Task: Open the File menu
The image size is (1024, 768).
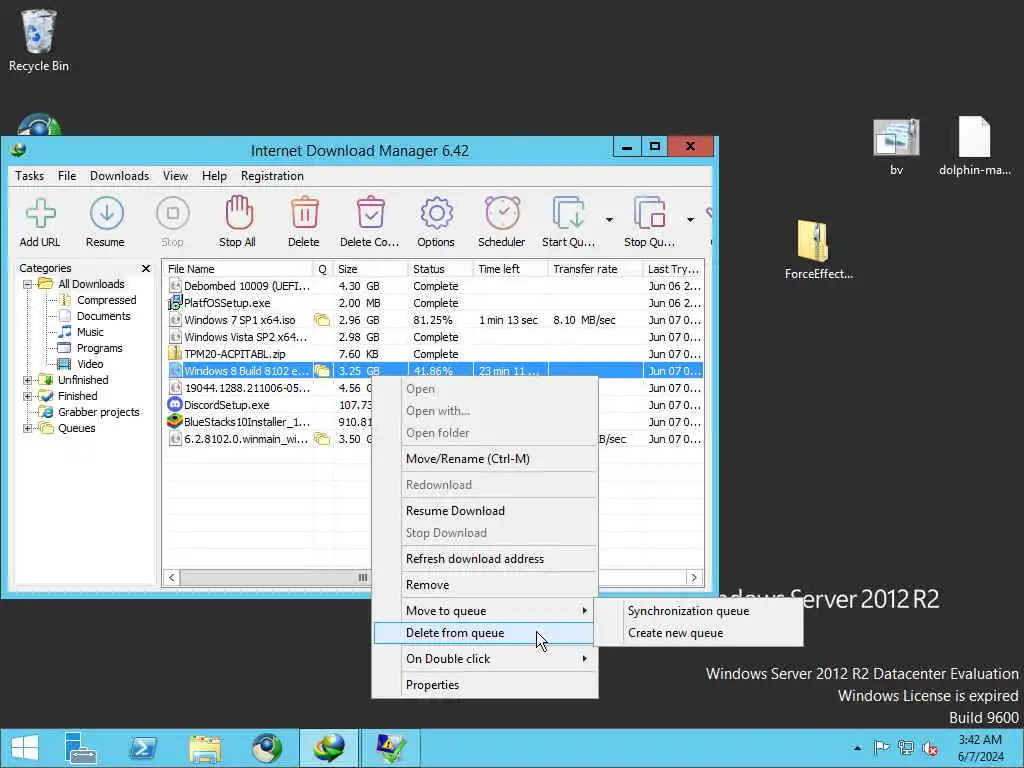Action: coord(67,176)
